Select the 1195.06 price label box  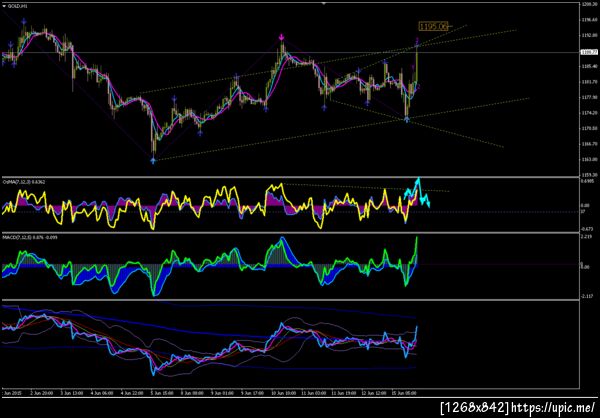433,26
